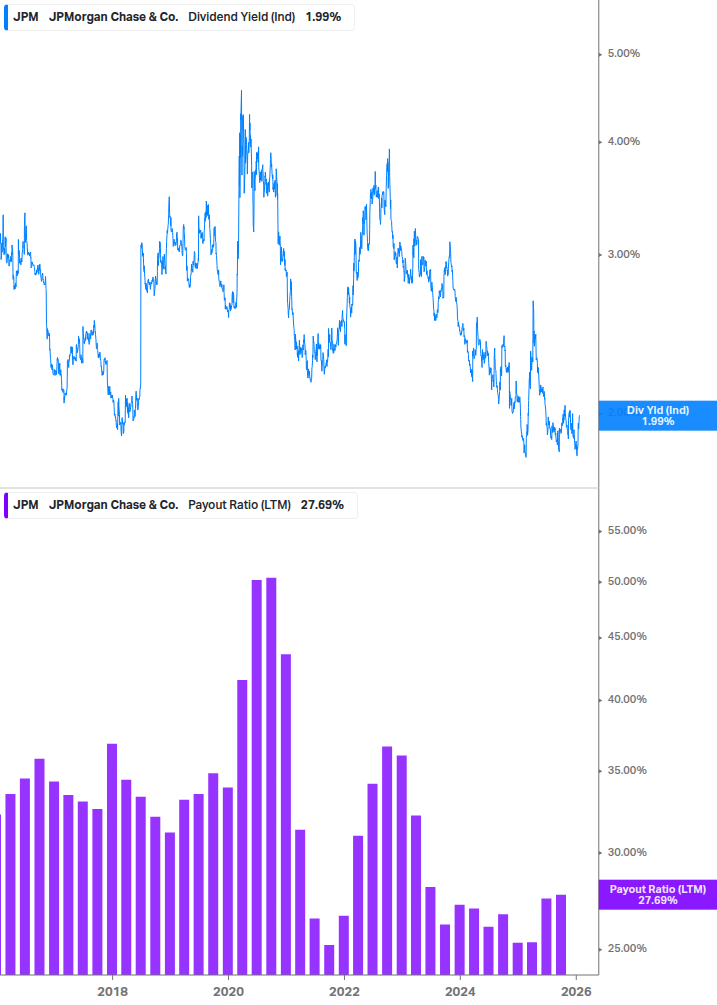Click the 2018 label on time axis

coord(113,991)
